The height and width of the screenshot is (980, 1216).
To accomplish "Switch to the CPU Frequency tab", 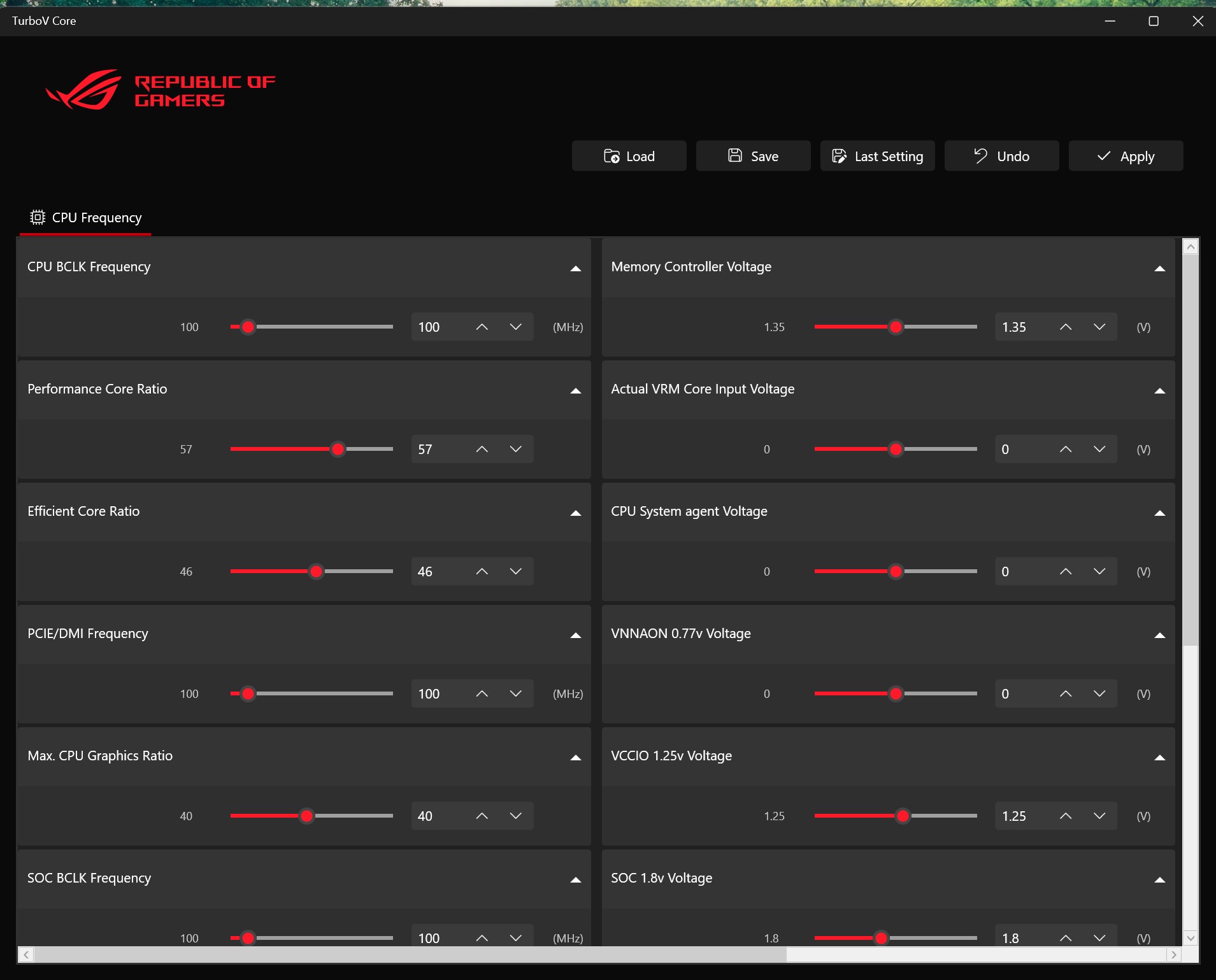I will coord(86,218).
